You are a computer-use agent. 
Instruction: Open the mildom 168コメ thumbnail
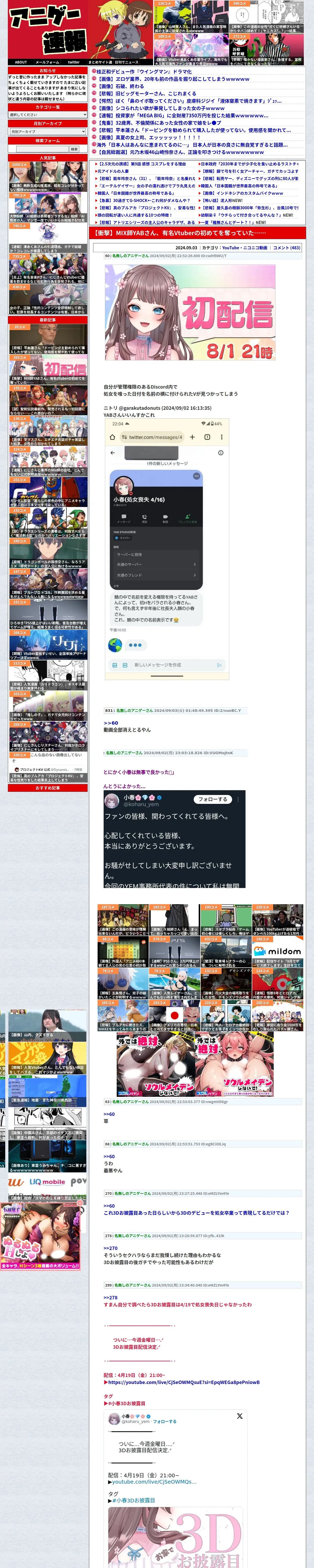[x=277, y=952]
